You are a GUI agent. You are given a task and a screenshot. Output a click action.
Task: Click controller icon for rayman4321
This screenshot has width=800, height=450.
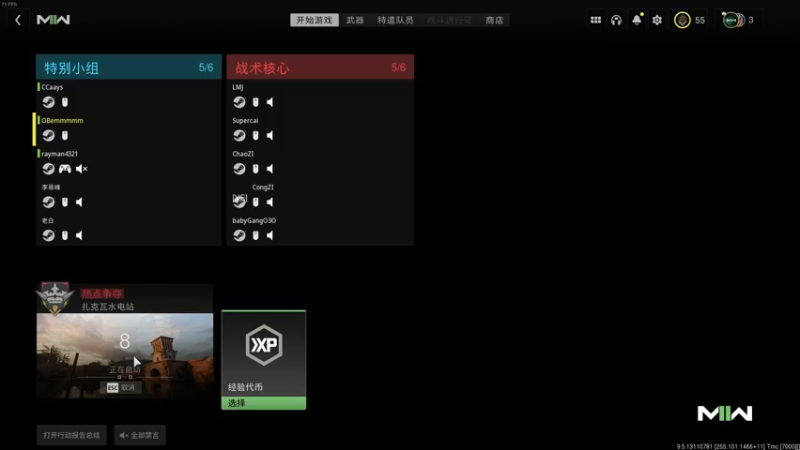(x=65, y=168)
